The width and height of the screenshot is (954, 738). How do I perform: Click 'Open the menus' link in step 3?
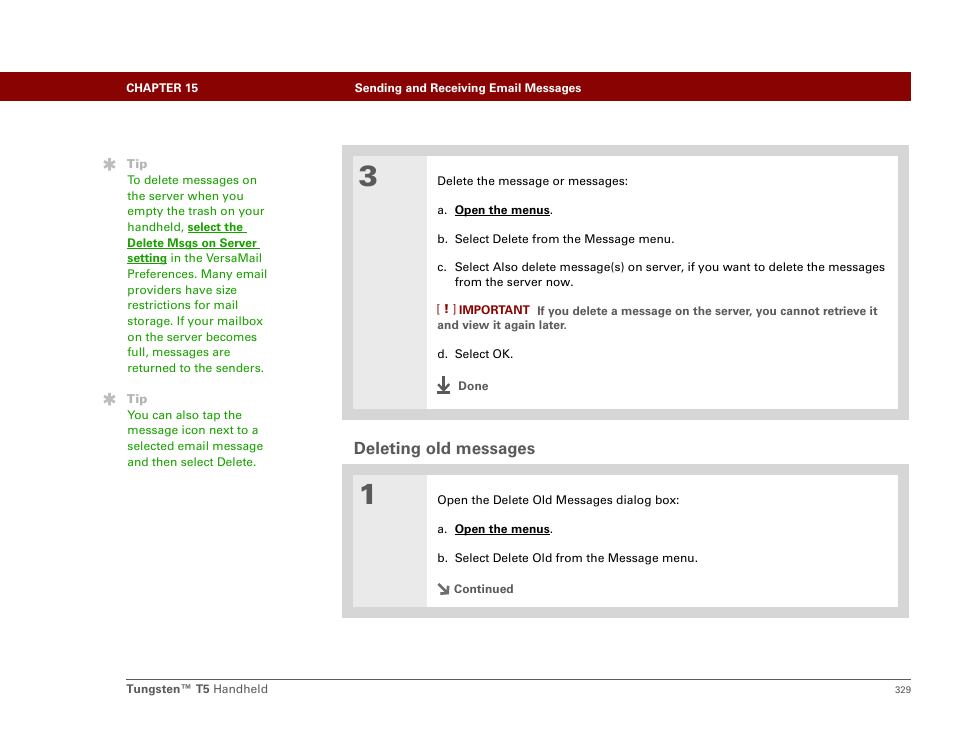click(503, 210)
